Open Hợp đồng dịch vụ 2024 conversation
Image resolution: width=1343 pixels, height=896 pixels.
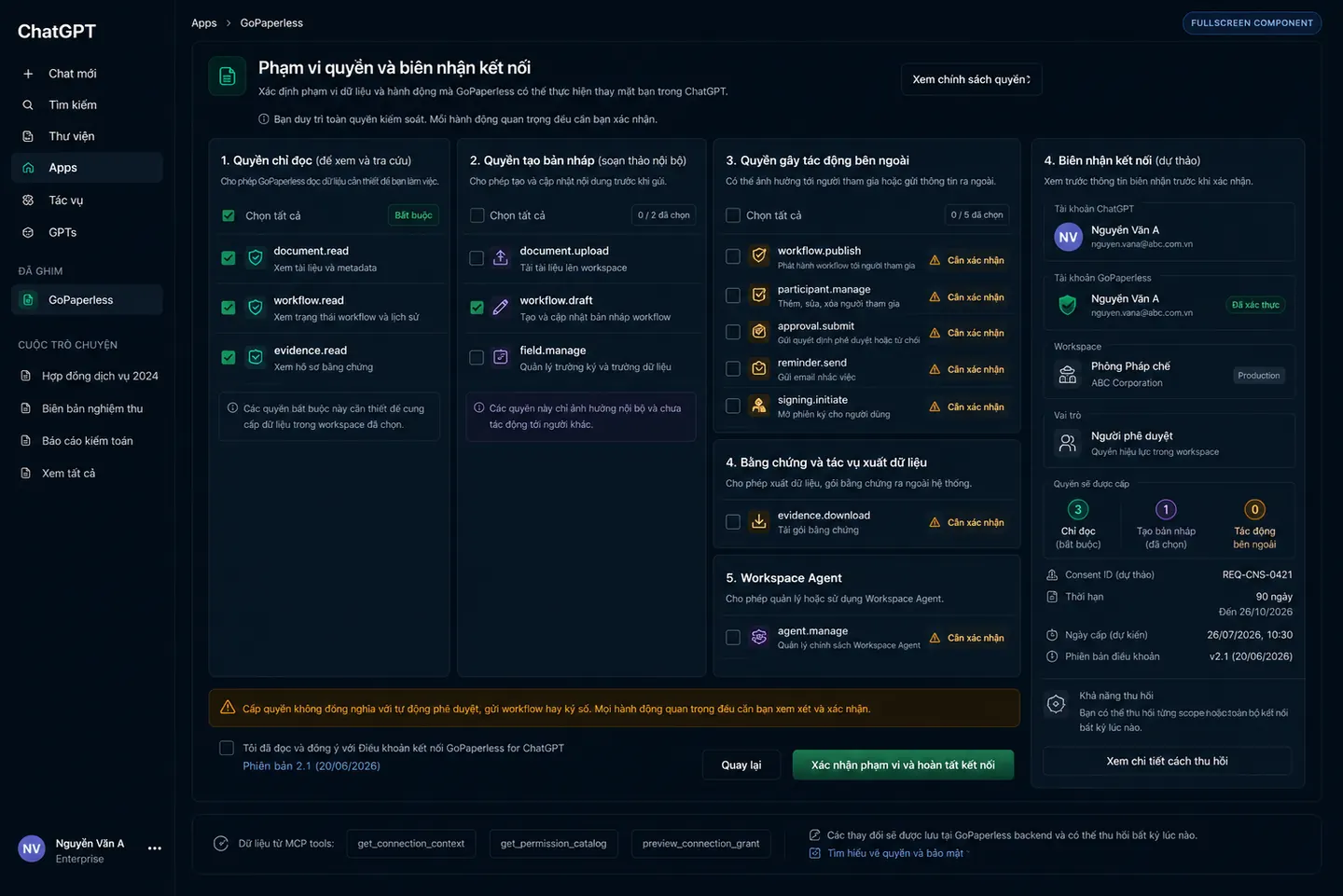click(90, 377)
